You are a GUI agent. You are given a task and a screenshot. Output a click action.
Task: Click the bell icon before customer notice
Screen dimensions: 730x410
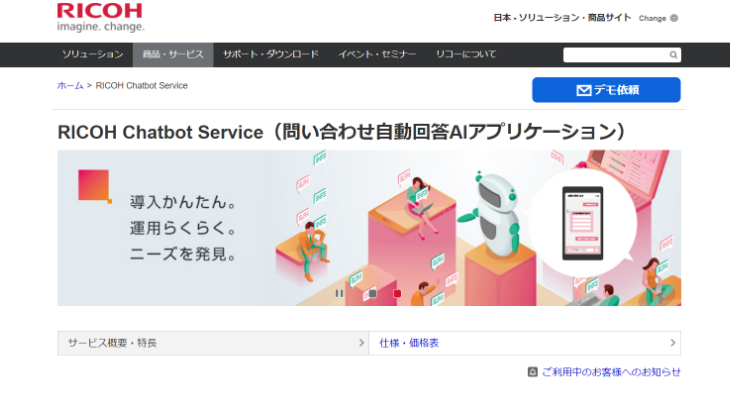[533, 372]
